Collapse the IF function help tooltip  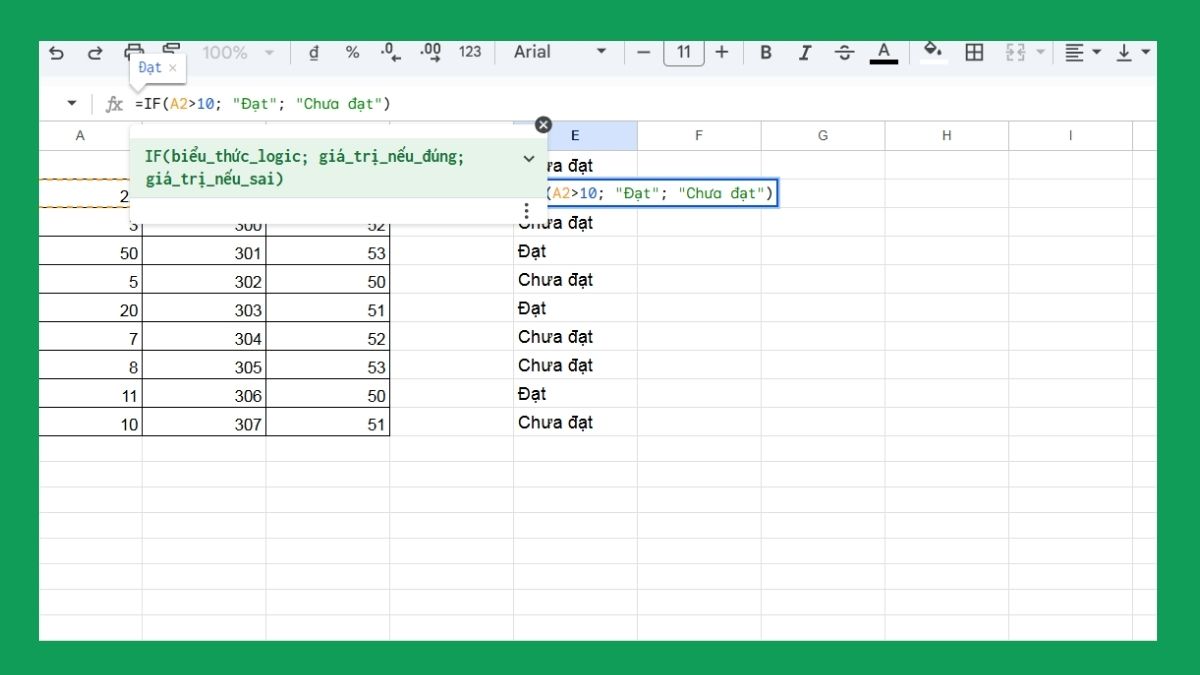(529, 158)
